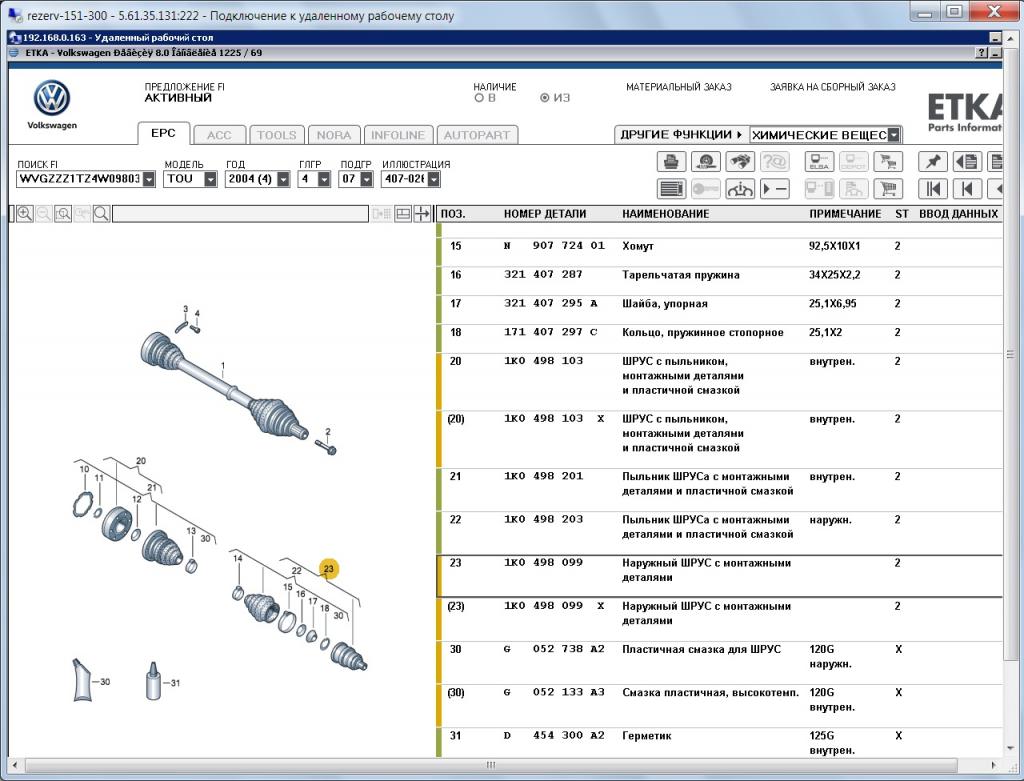Open the binoculars search tool
Viewport: 1024px width, 781px height.
click(x=740, y=161)
